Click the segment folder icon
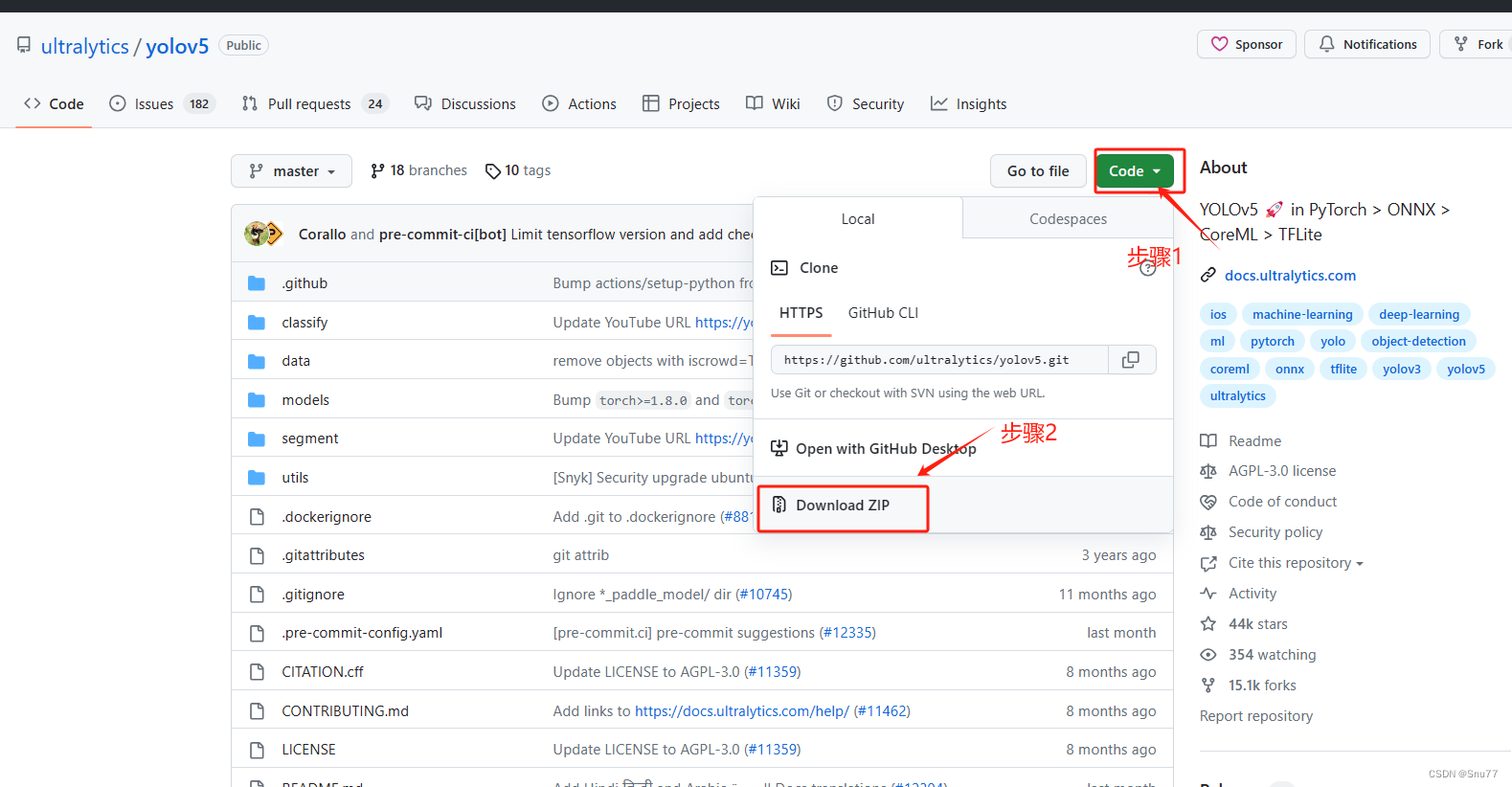 coord(257,438)
